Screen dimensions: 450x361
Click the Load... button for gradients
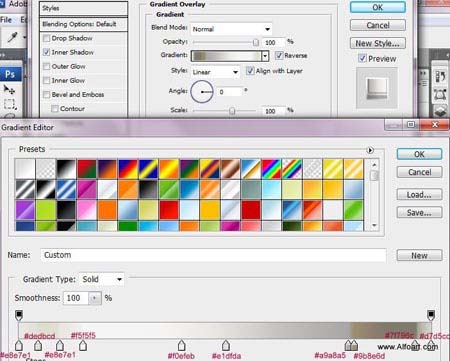(x=419, y=195)
